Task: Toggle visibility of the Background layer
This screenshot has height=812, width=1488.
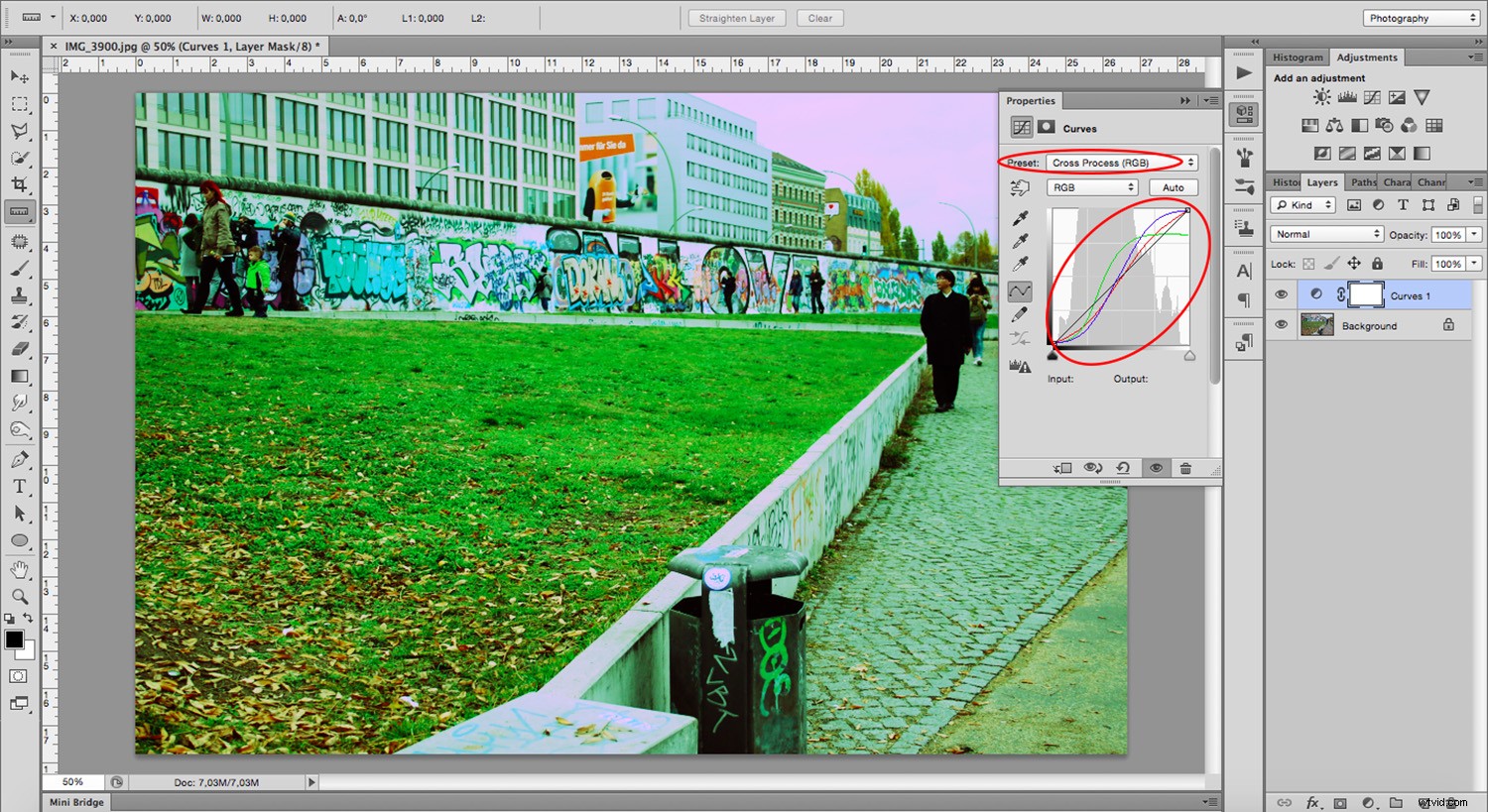Action: click(1282, 325)
